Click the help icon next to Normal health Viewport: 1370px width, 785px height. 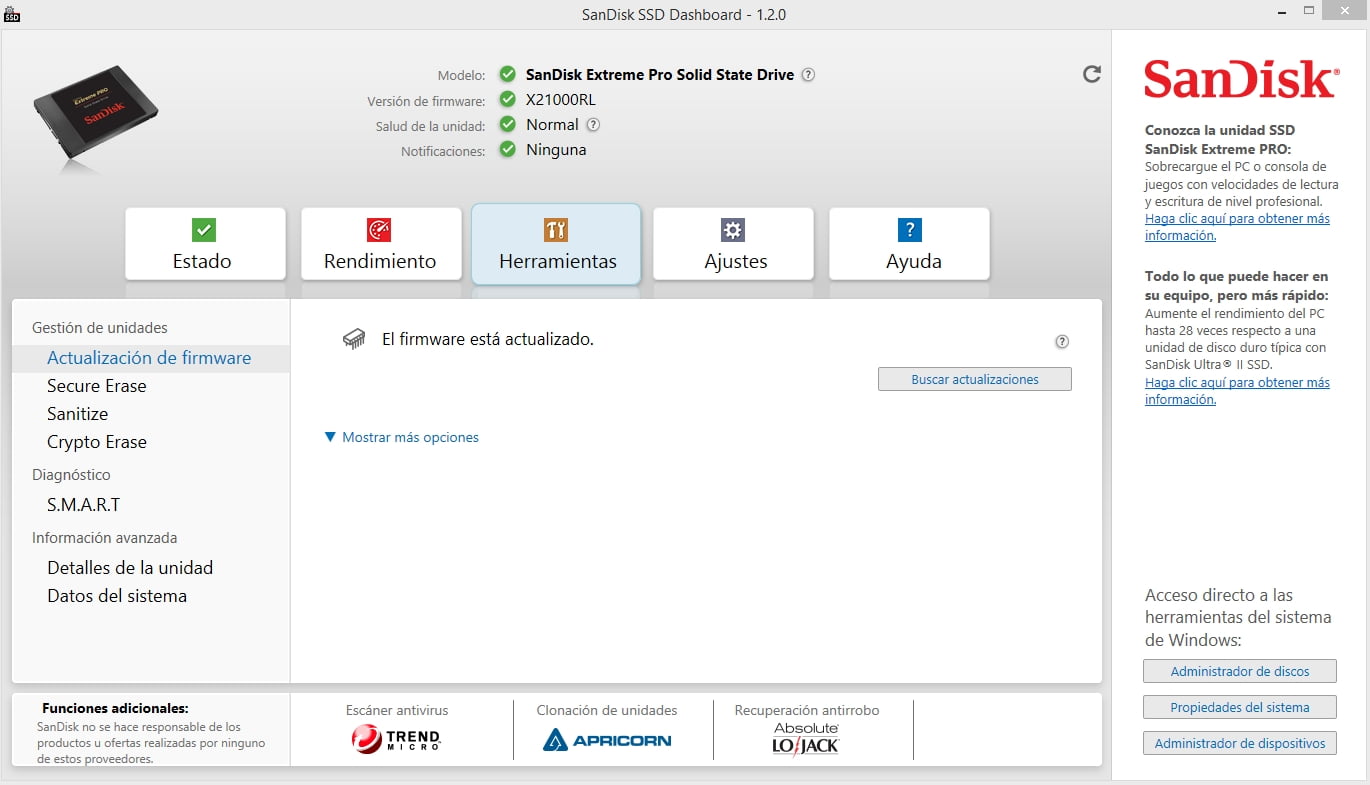593,125
